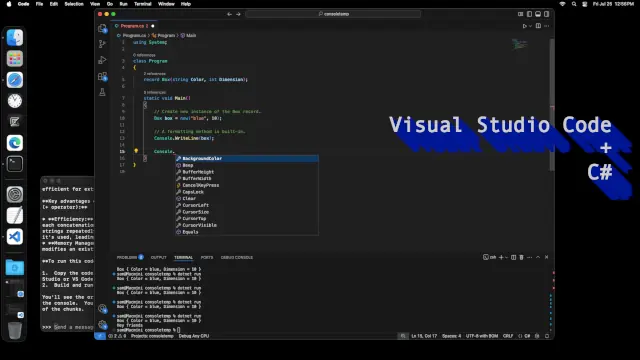Open the Explorer view in activity bar
The height and width of the screenshot is (360, 640).
[102, 28]
